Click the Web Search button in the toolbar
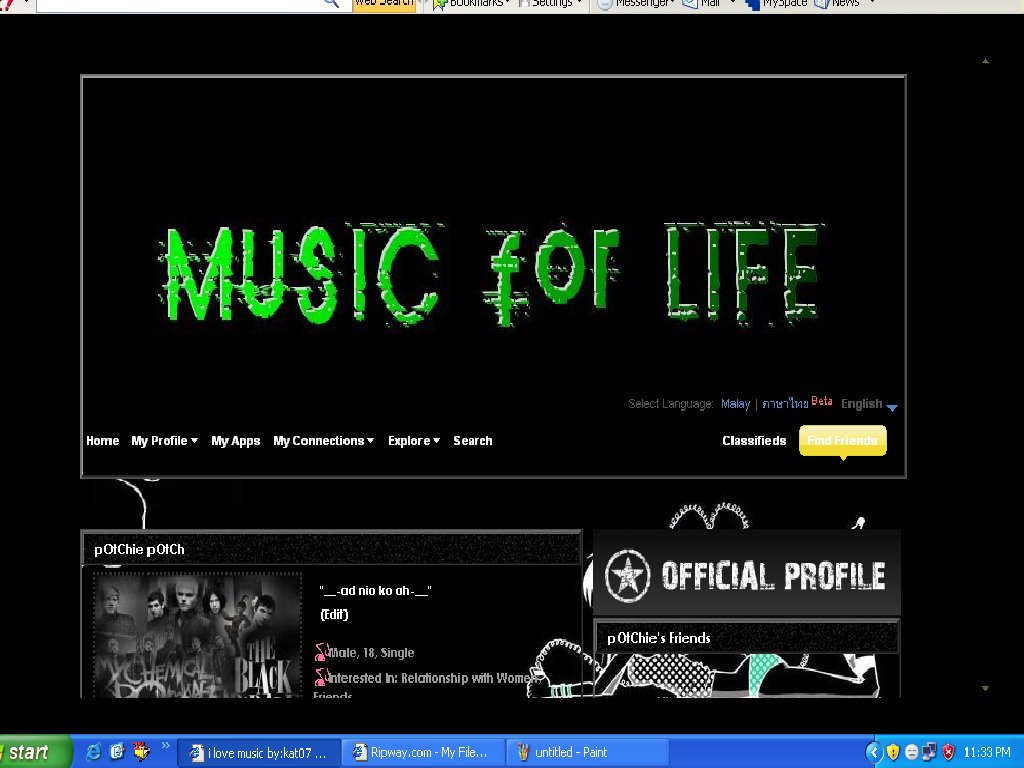 coord(384,4)
